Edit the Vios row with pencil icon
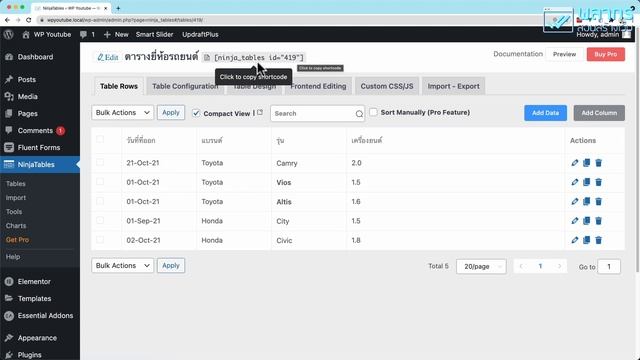 (575, 182)
